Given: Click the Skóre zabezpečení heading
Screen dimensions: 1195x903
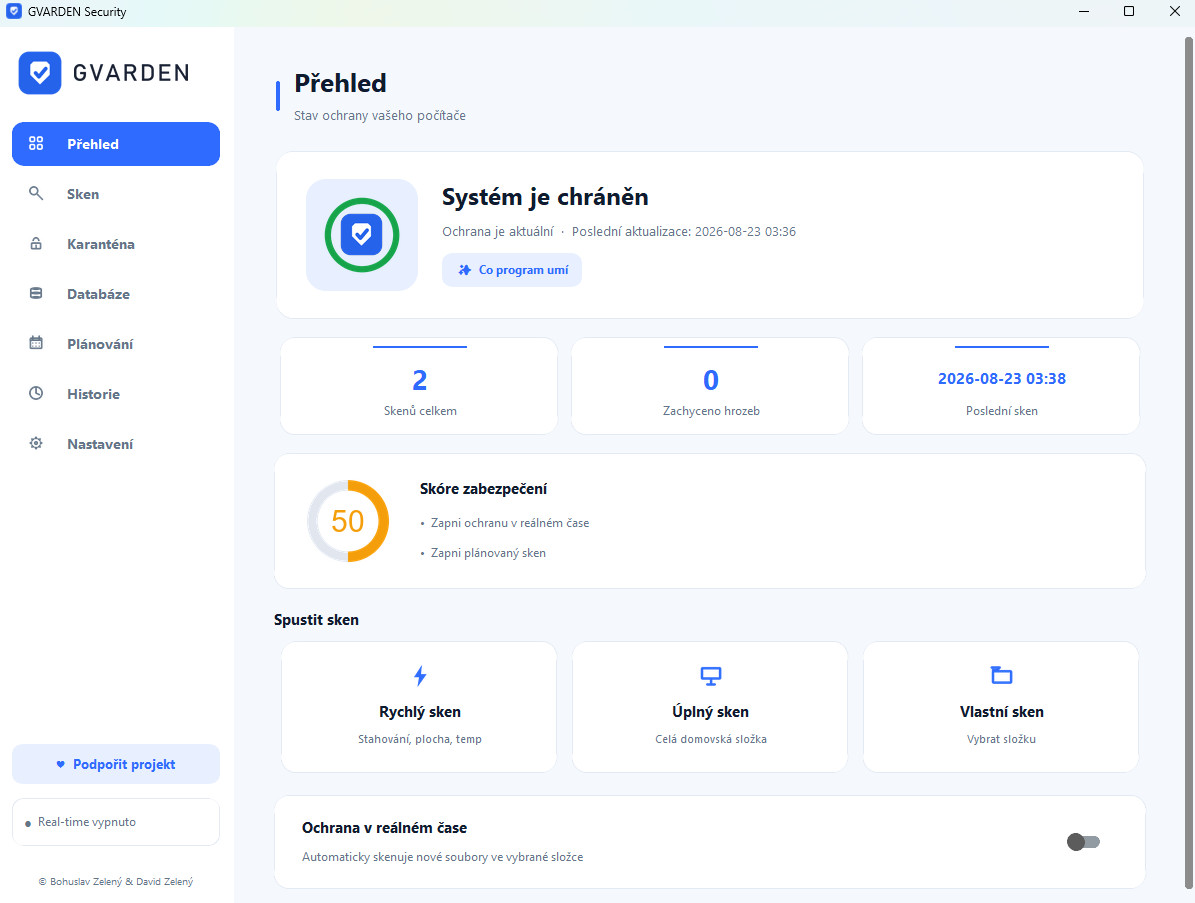Looking at the screenshot, I should point(483,488).
